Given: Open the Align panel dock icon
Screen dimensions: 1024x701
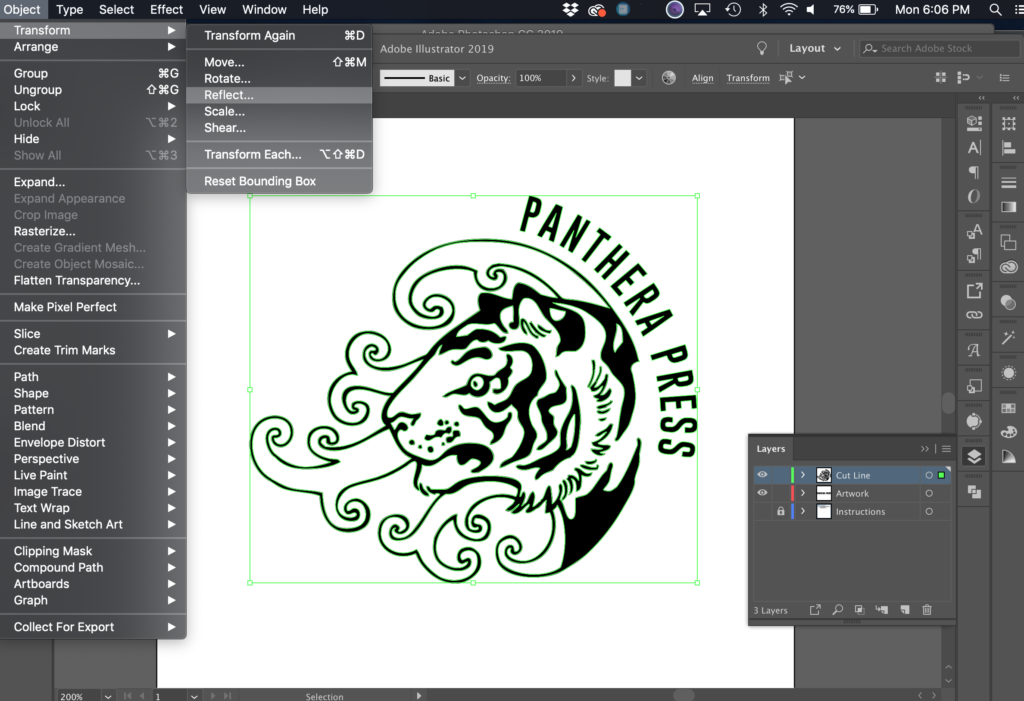Looking at the screenshot, I should 1008,148.
